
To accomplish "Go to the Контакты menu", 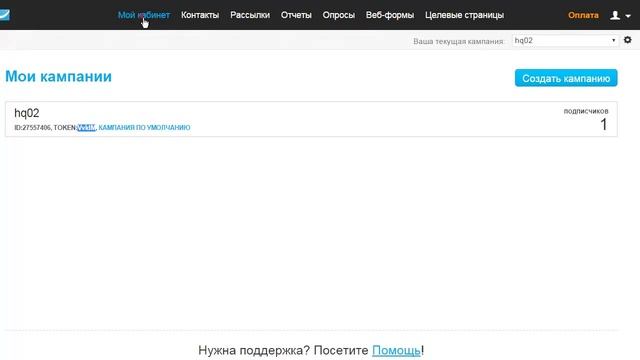I will (200, 15).
